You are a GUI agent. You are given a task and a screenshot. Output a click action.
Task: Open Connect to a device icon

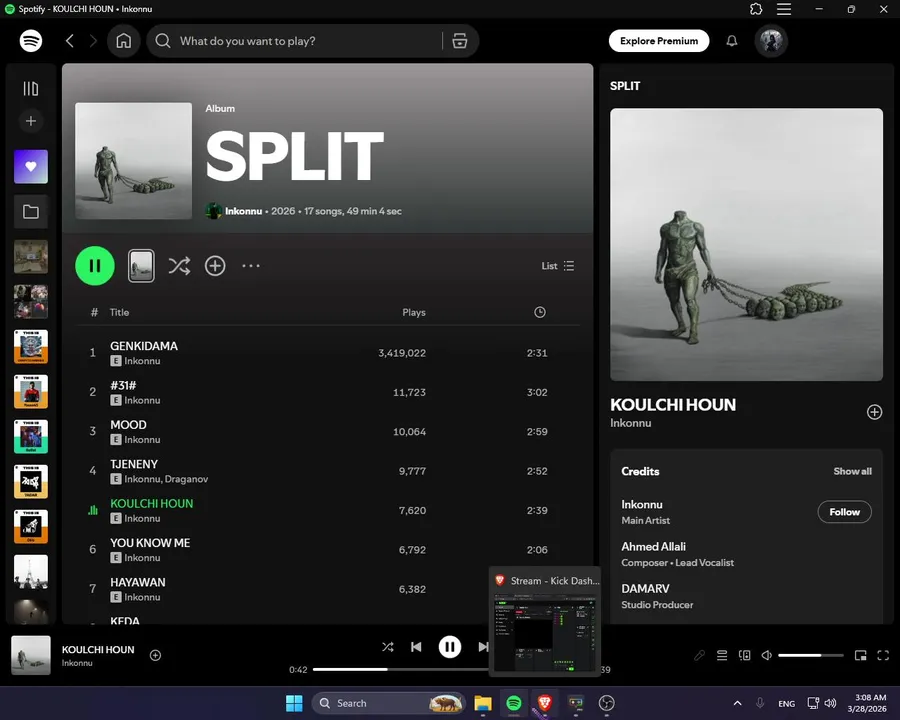click(x=744, y=655)
